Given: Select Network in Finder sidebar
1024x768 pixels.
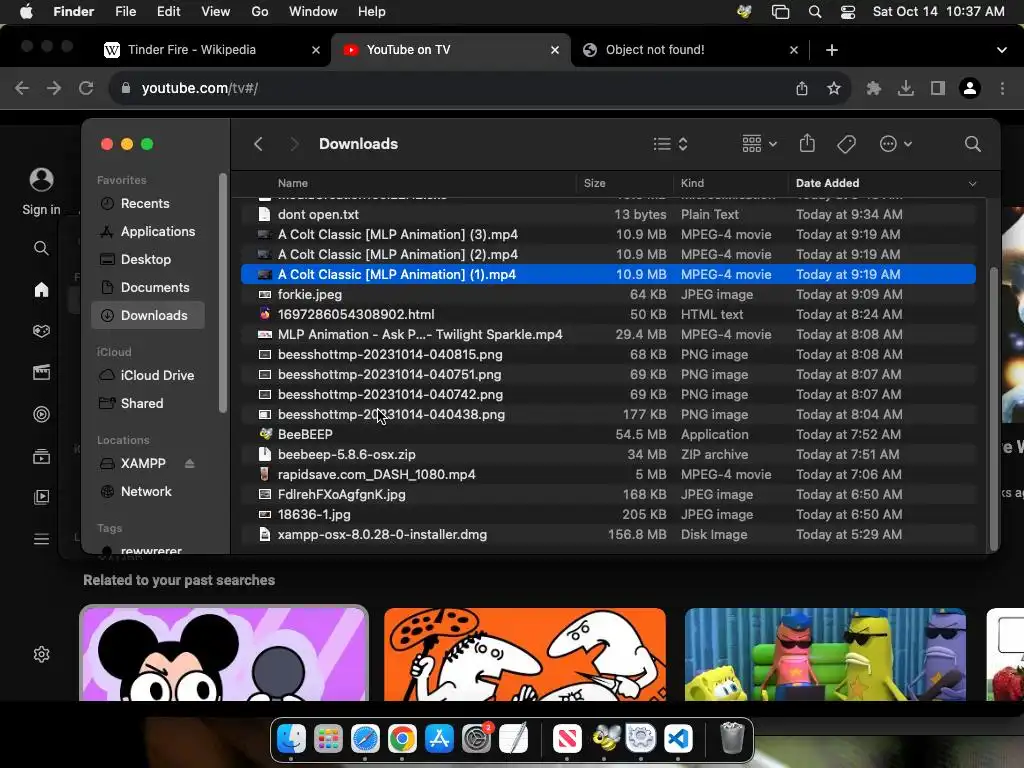Looking at the screenshot, I should click(x=148, y=491).
